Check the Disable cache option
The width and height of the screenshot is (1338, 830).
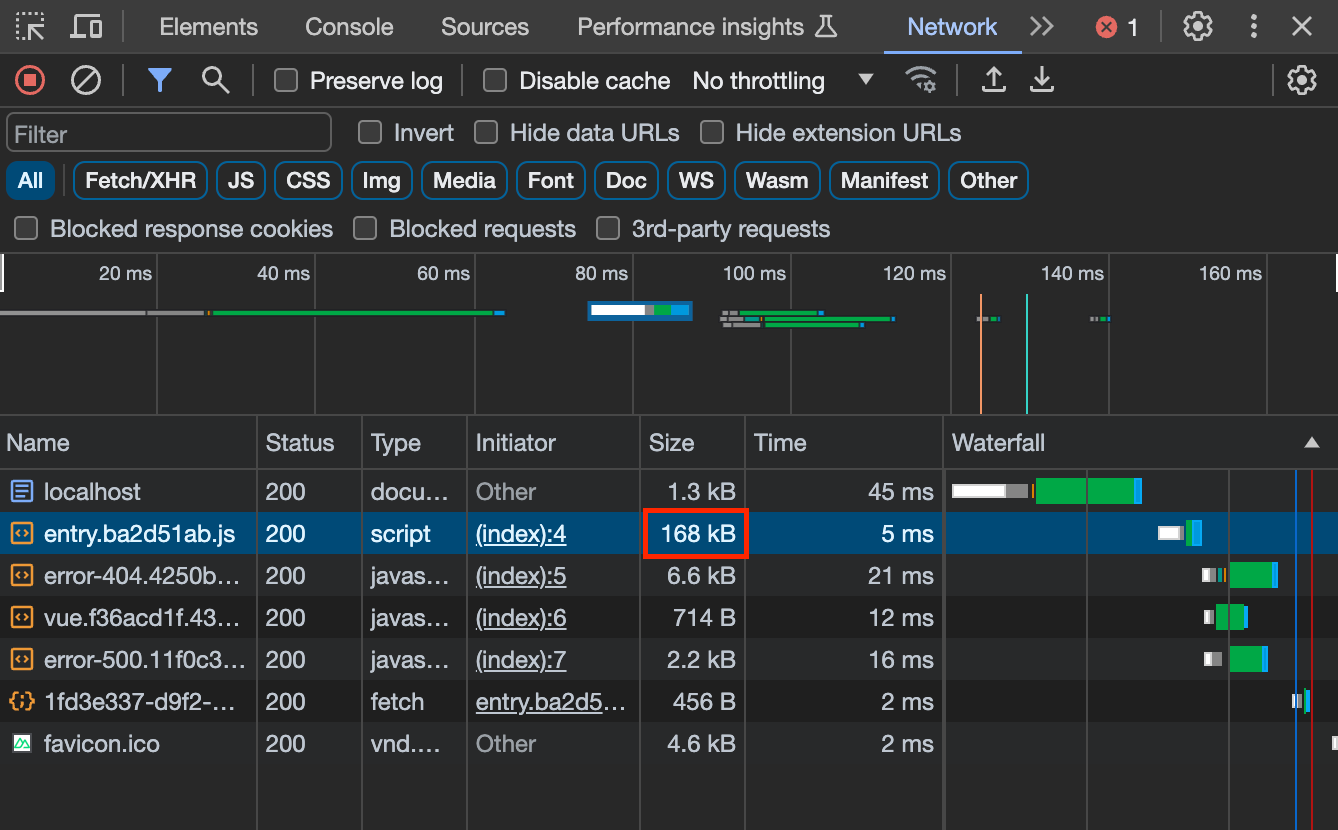pyautogui.click(x=495, y=81)
